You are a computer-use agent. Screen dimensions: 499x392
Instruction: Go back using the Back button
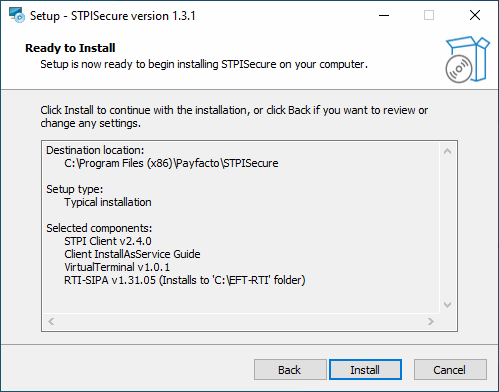[290, 370]
